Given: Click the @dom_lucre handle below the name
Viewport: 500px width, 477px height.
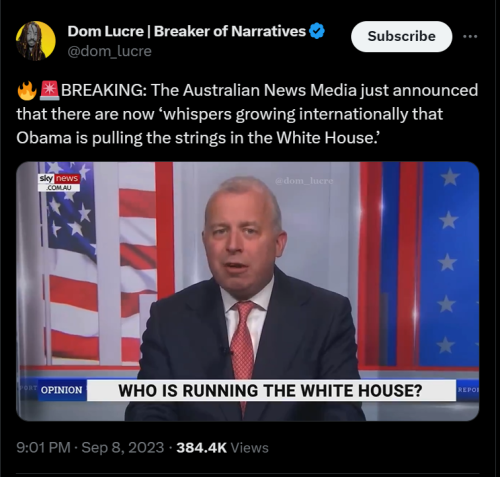Looking at the screenshot, I should tap(109, 51).
